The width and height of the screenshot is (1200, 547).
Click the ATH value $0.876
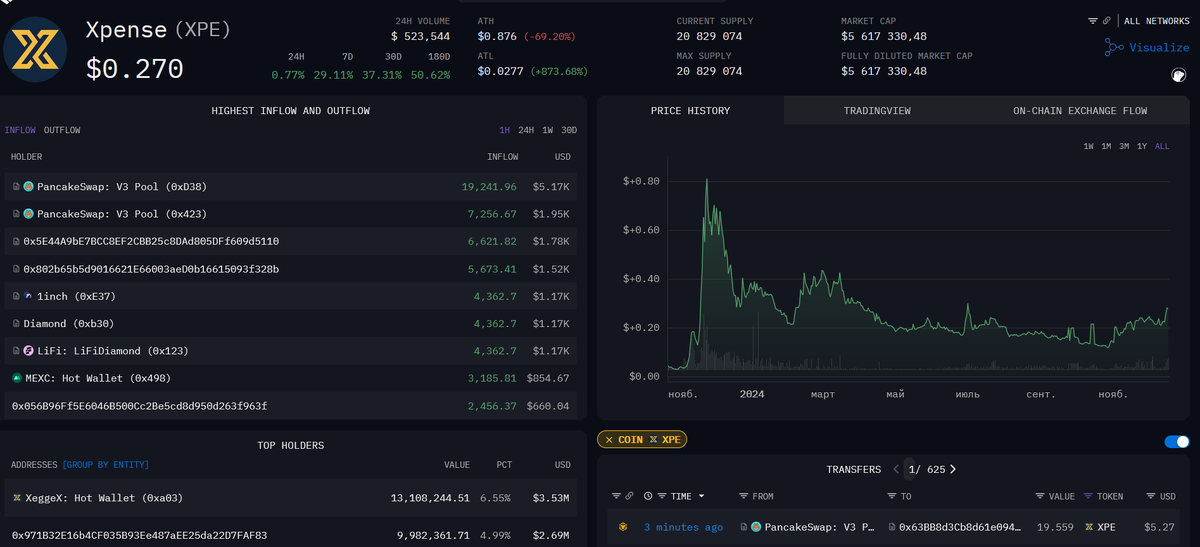pos(497,36)
